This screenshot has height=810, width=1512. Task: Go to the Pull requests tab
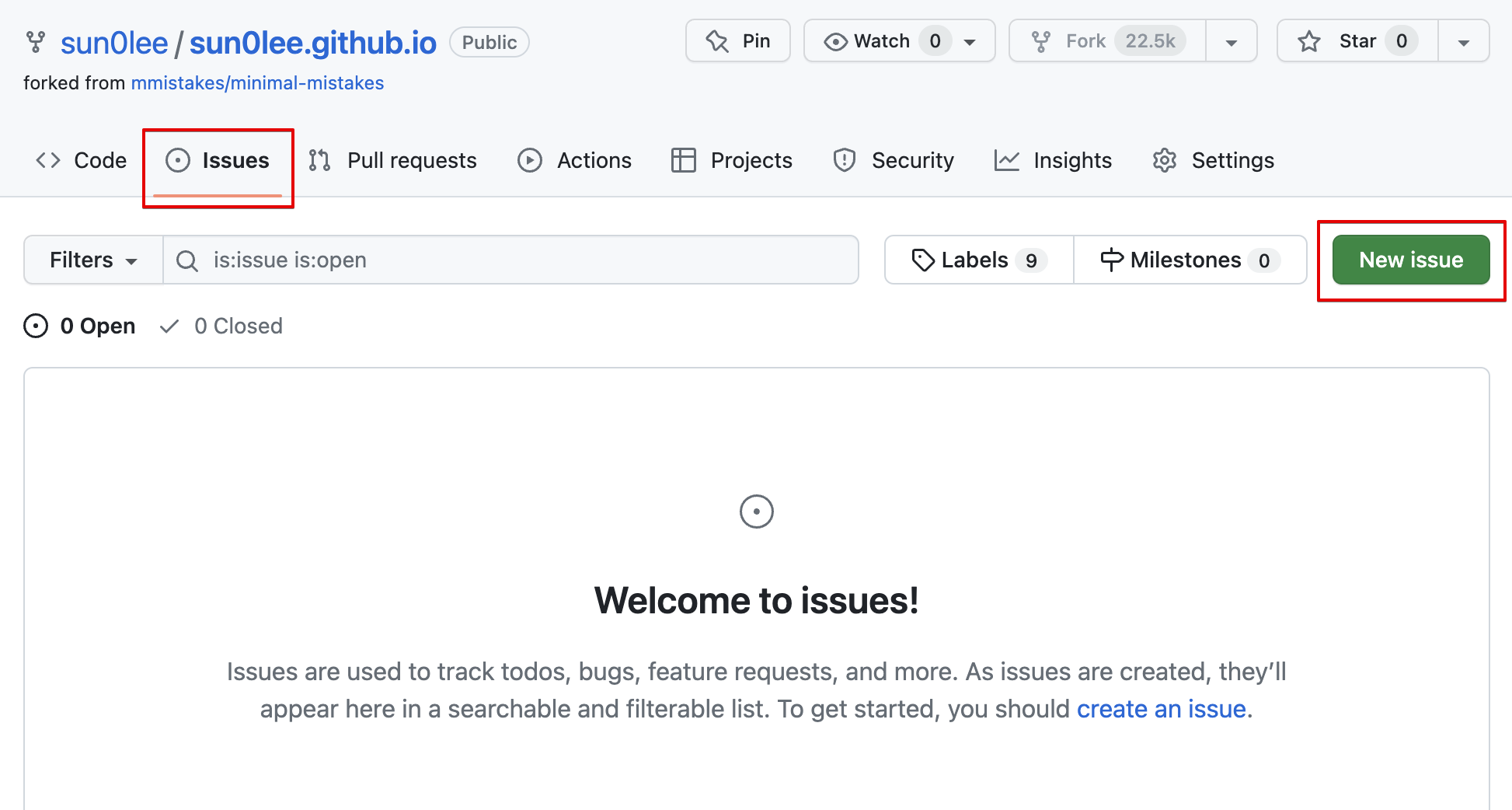(x=392, y=160)
